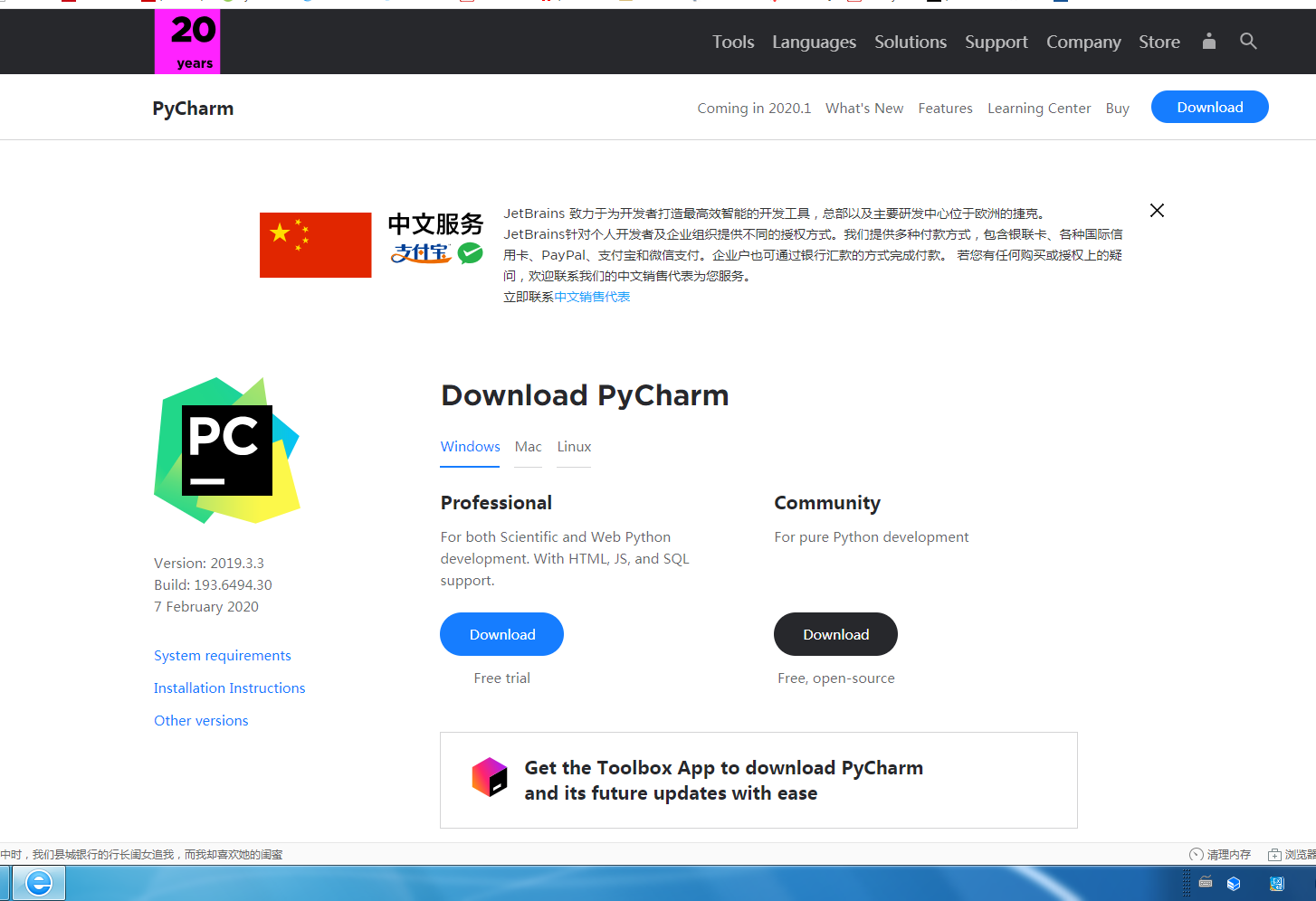Click the blue cube tray icon
1316x901 pixels.
1234,884
